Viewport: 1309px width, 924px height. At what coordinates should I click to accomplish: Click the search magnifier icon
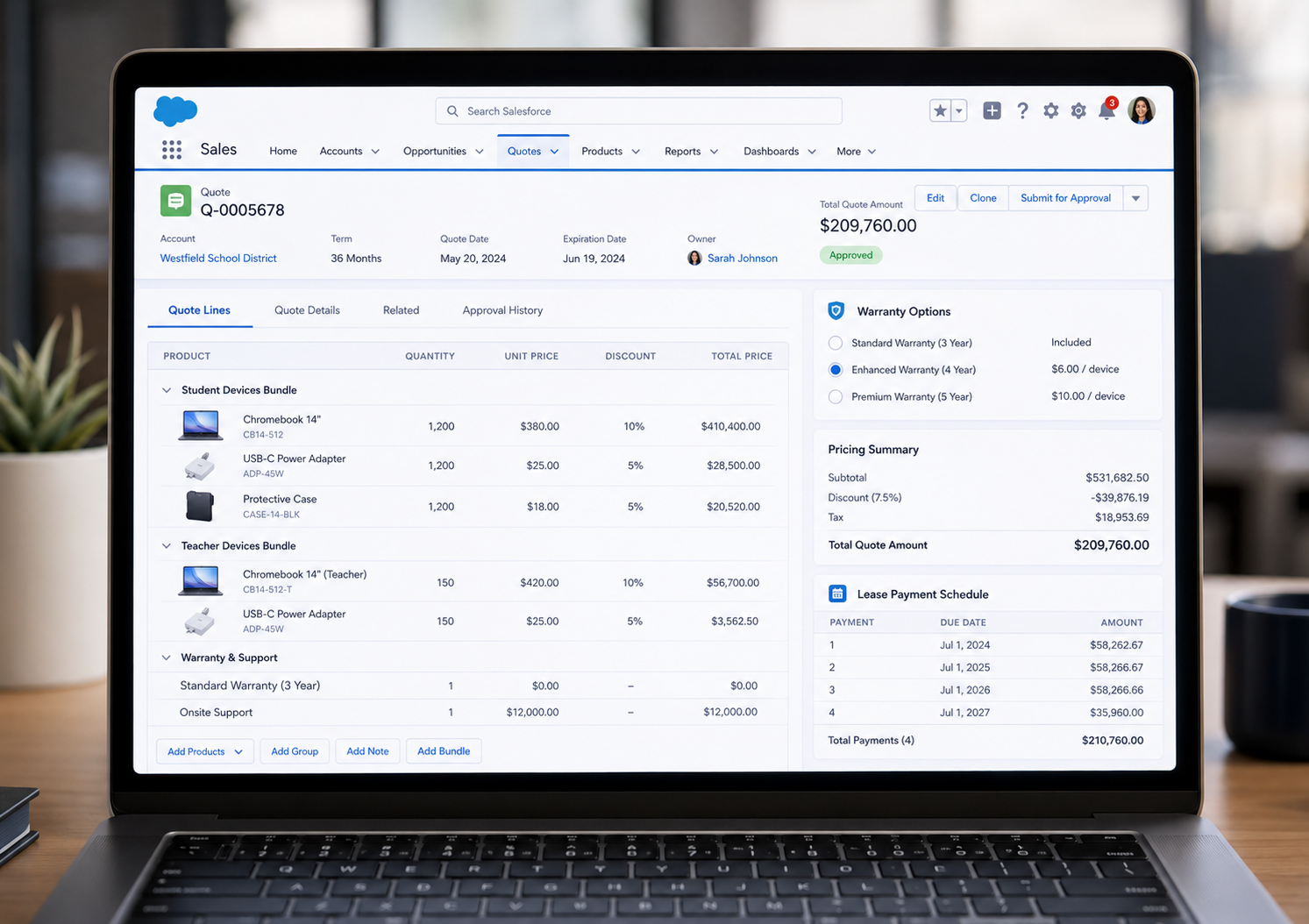click(452, 111)
